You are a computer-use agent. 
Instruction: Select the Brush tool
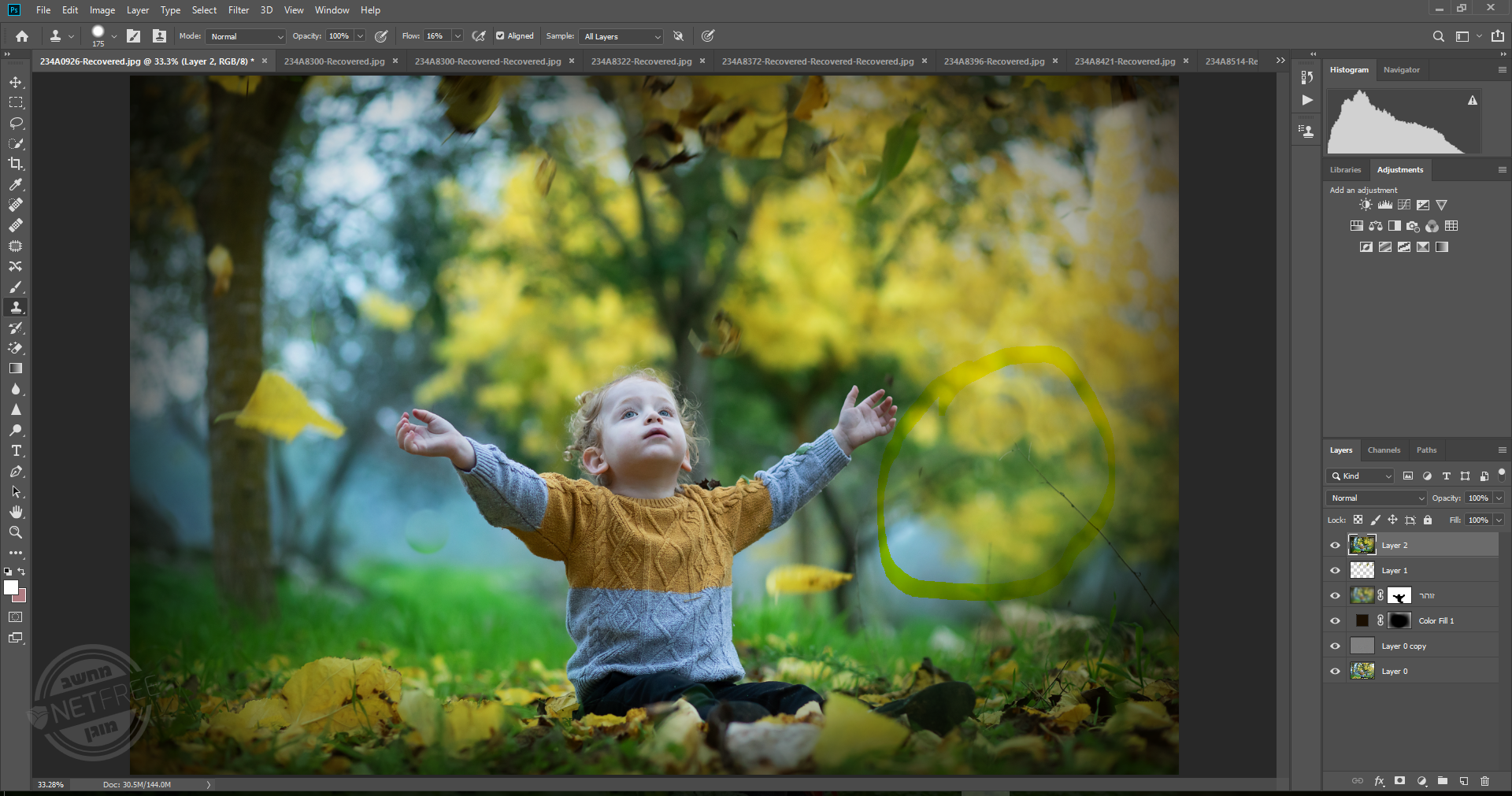pyautogui.click(x=16, y=287)
